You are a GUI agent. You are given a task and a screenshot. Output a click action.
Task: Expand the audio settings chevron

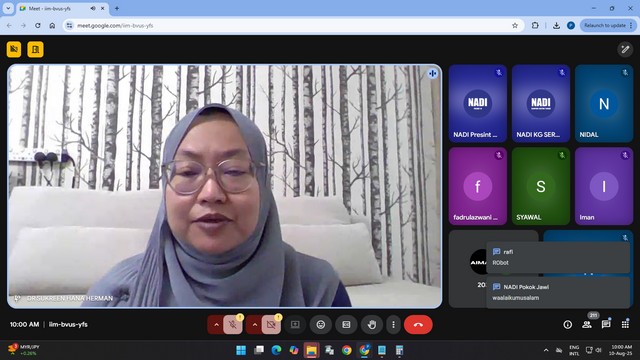[216, 325]
